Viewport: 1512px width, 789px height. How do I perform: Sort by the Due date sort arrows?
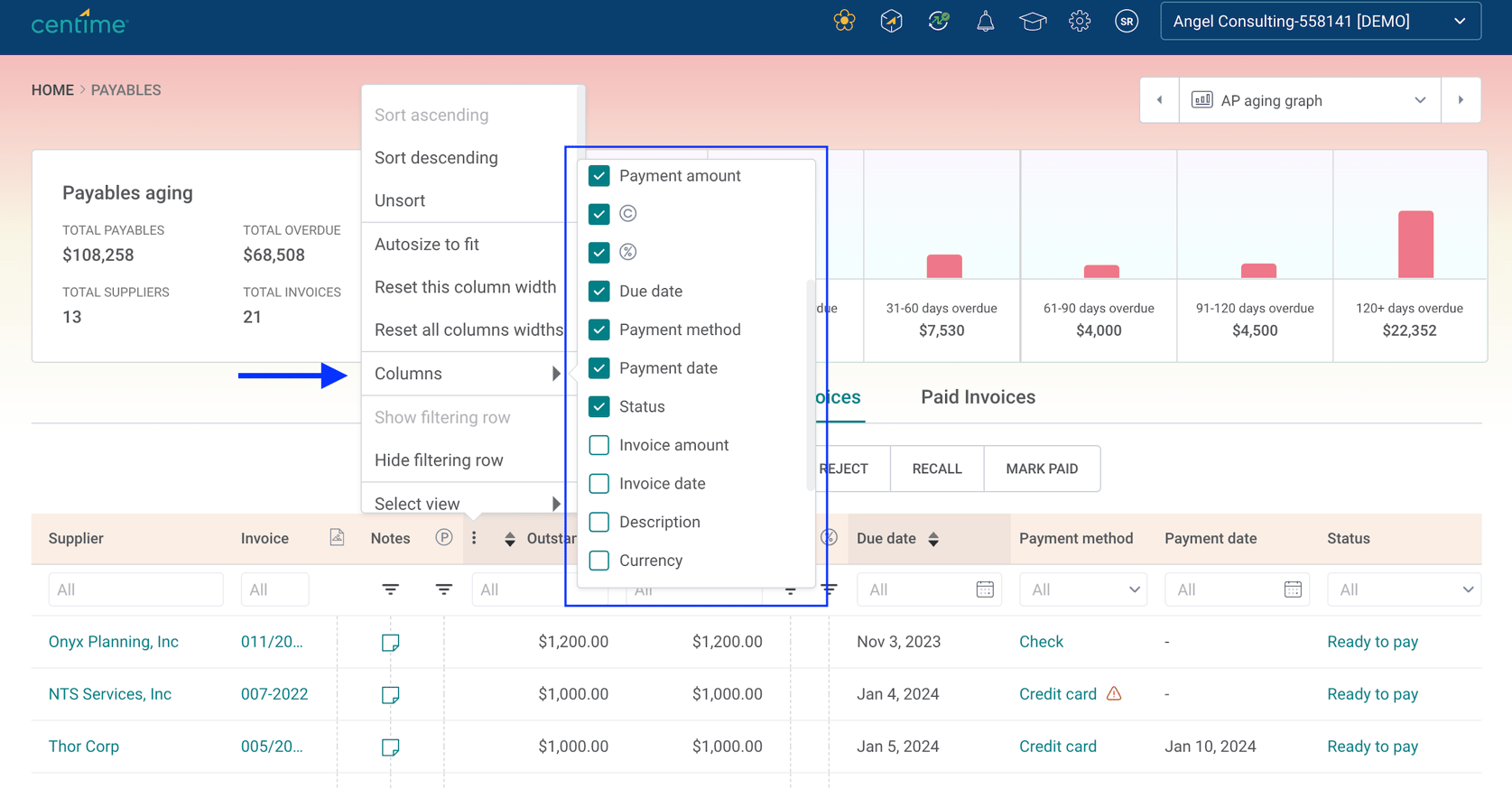point(934,539)
